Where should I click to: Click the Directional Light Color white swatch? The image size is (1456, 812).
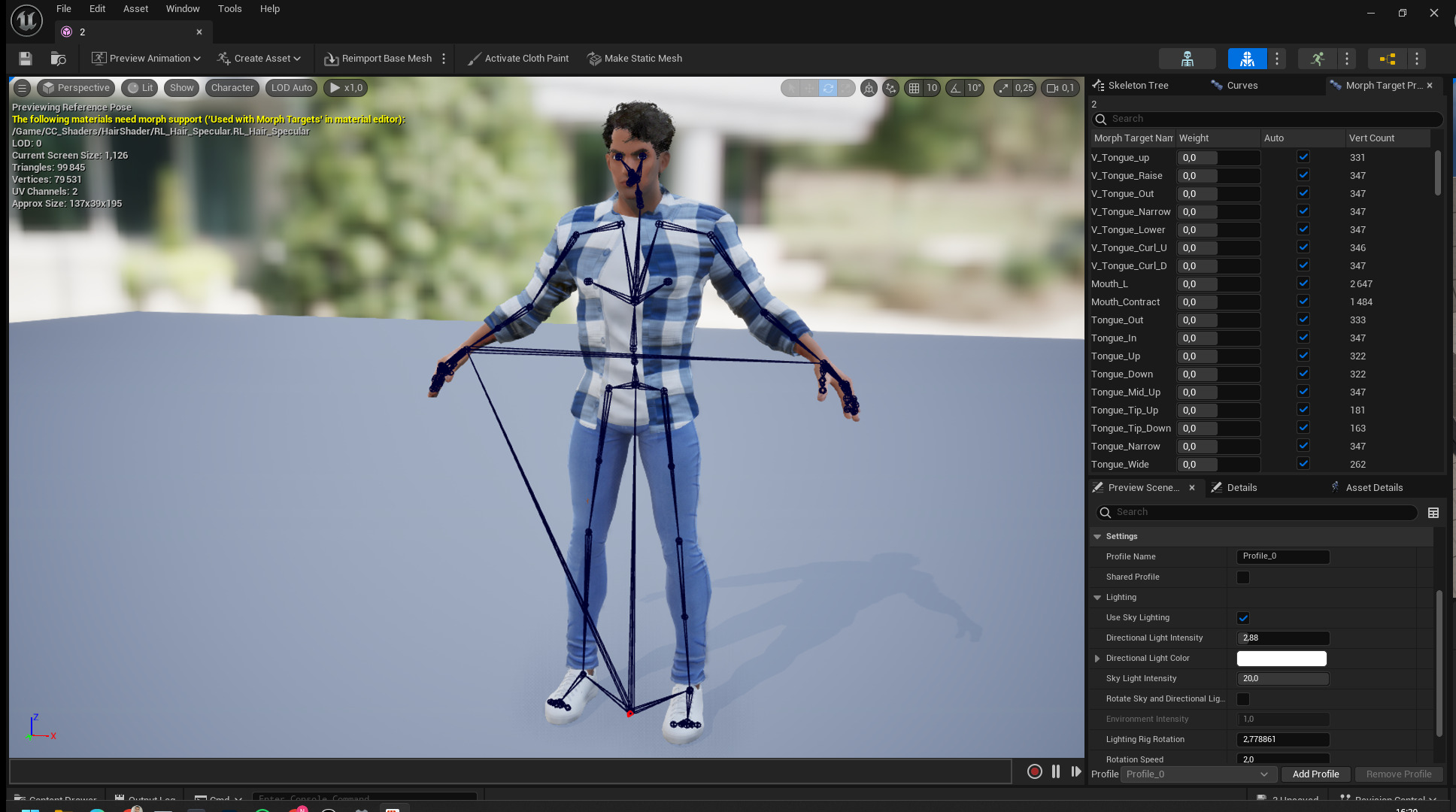point(1282,659)
